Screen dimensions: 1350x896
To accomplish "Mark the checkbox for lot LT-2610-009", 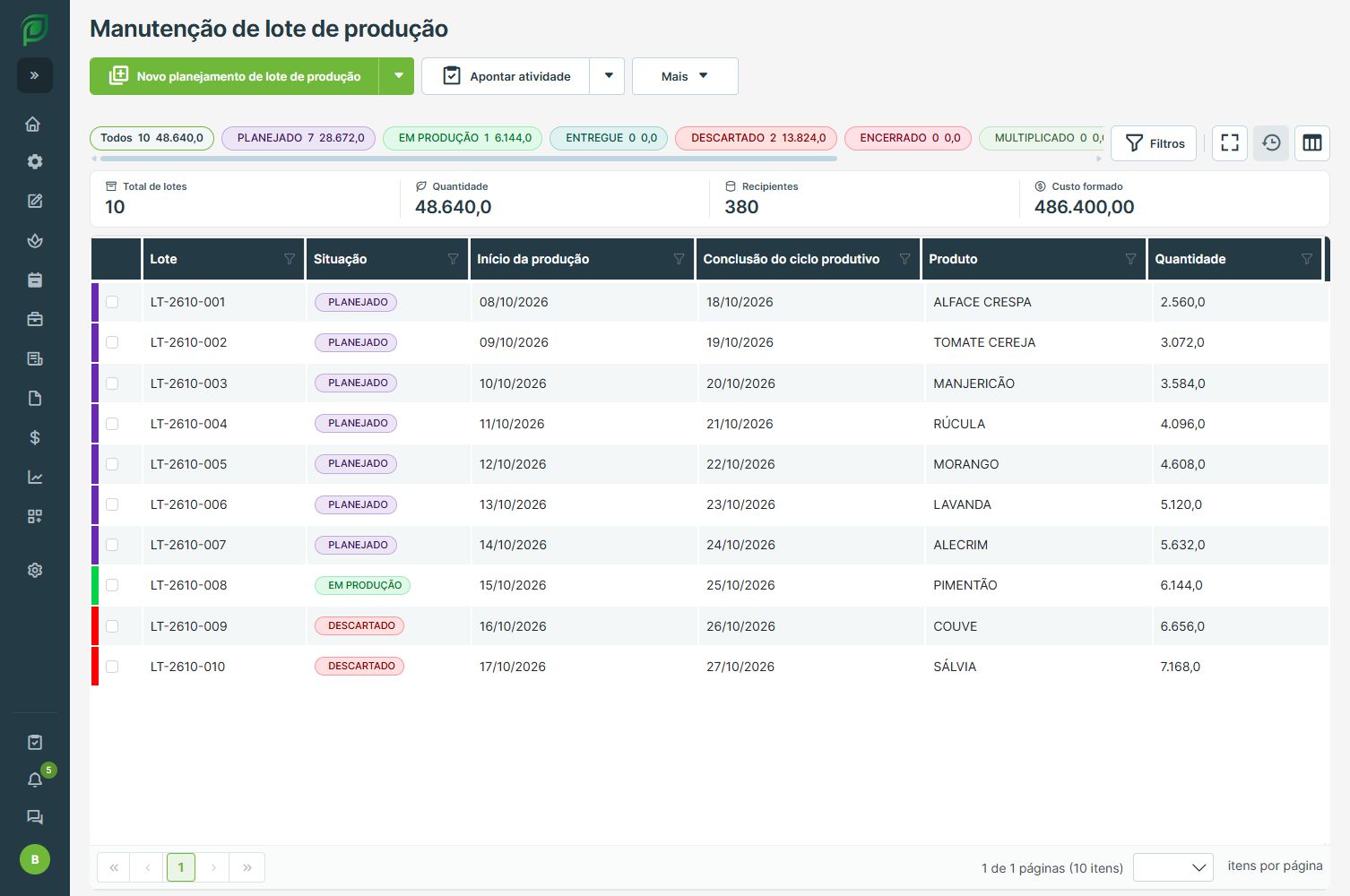I will tap(112, 626).
